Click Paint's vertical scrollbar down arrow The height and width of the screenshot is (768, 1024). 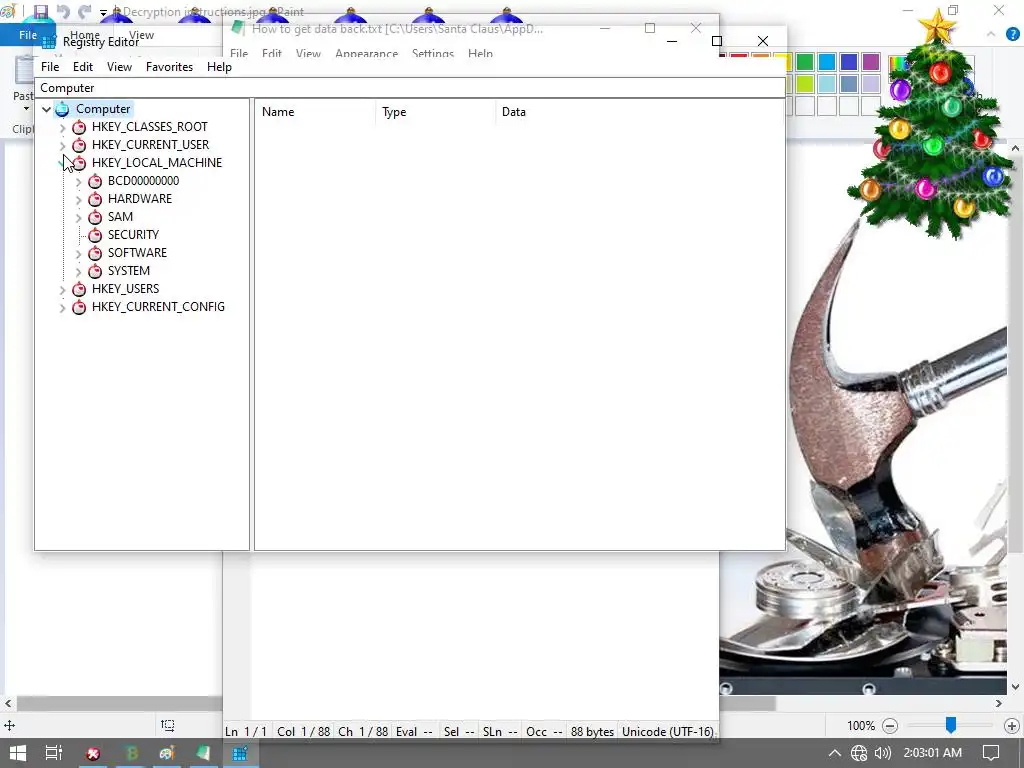1016,687
